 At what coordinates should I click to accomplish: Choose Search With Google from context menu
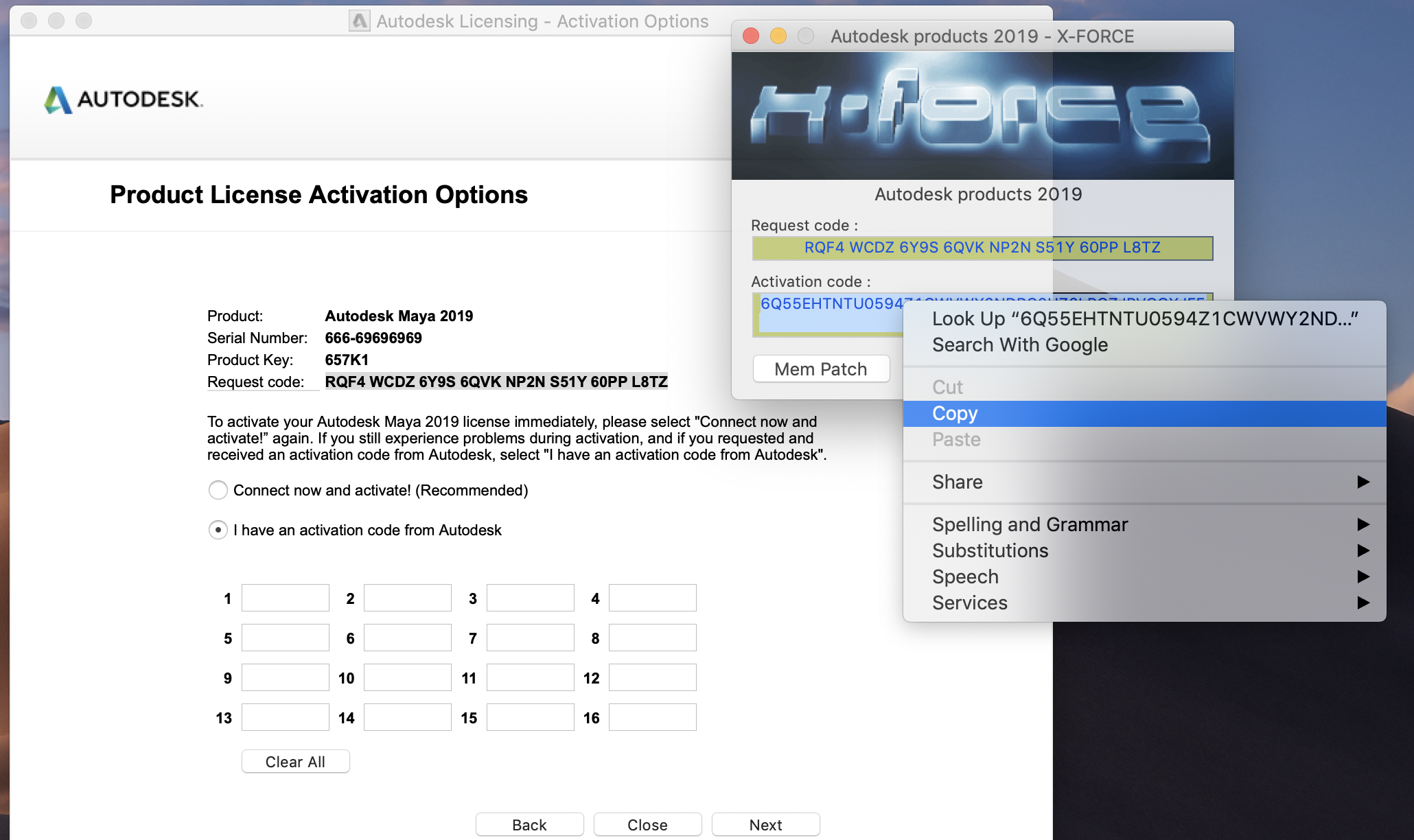(1020, 345)
